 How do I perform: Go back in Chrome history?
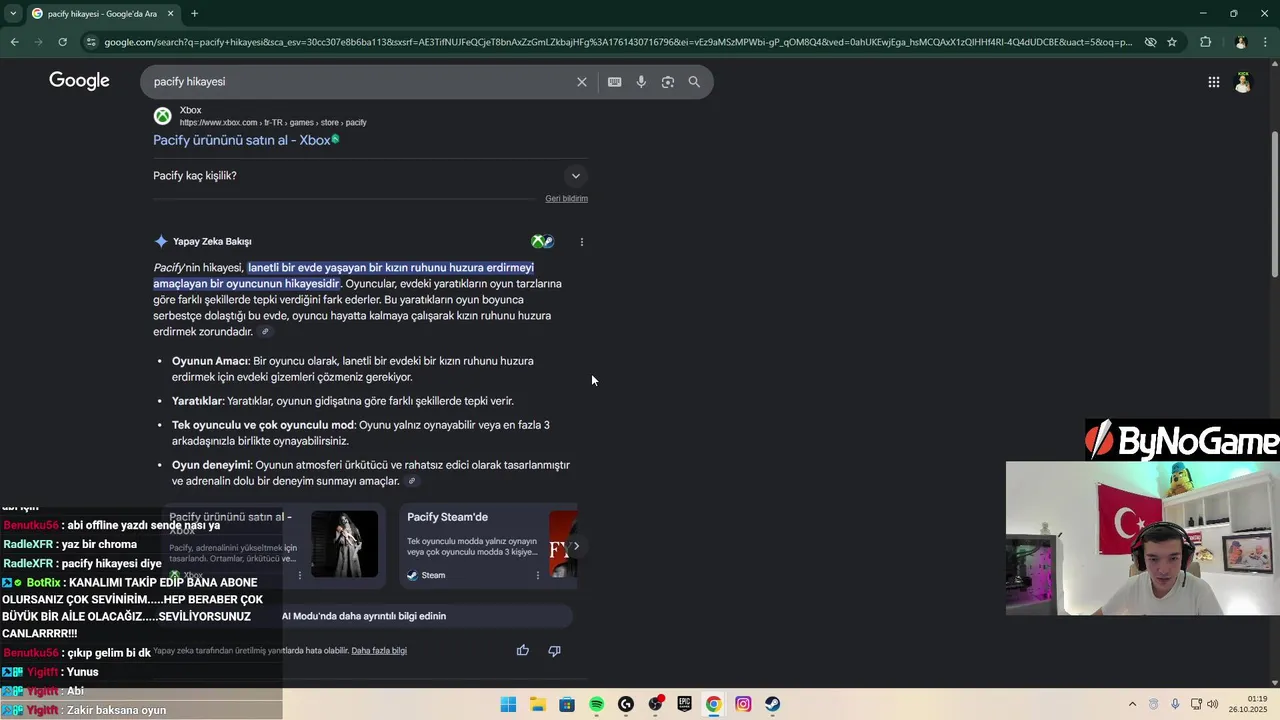point(14,42)
